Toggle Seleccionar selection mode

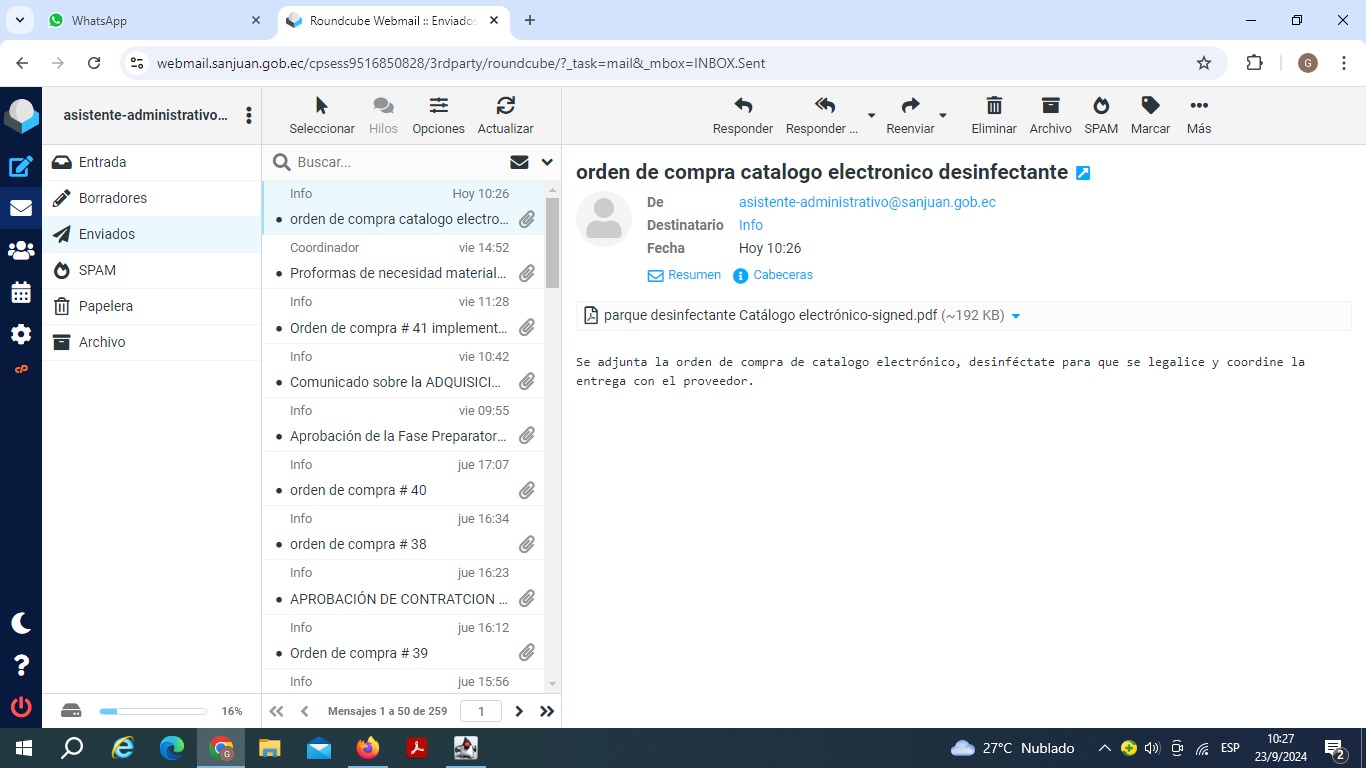321,115
